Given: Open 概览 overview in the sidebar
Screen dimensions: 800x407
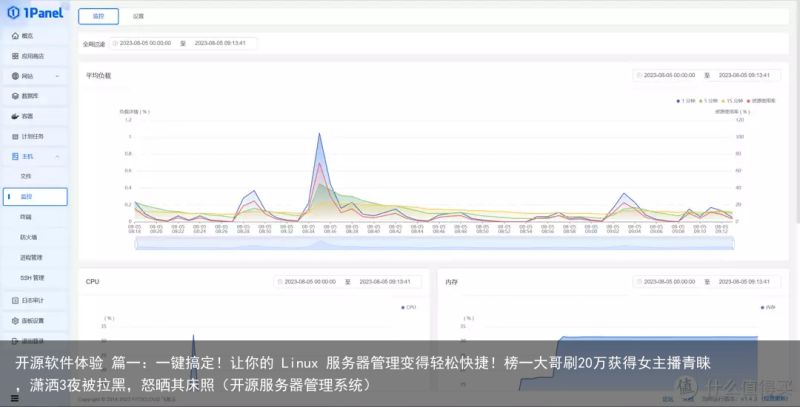Looking at the screenshot, I should click(x=35, y=36).
